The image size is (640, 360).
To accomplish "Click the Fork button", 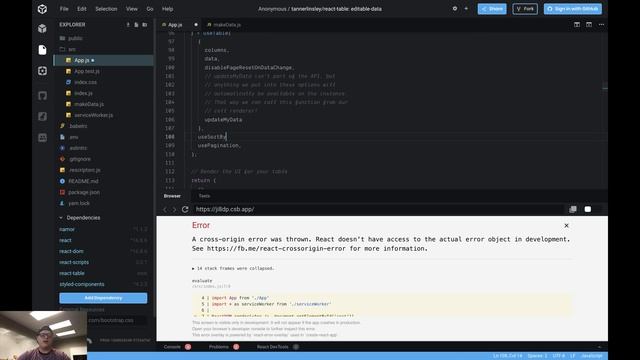I will tap(525, 9).
